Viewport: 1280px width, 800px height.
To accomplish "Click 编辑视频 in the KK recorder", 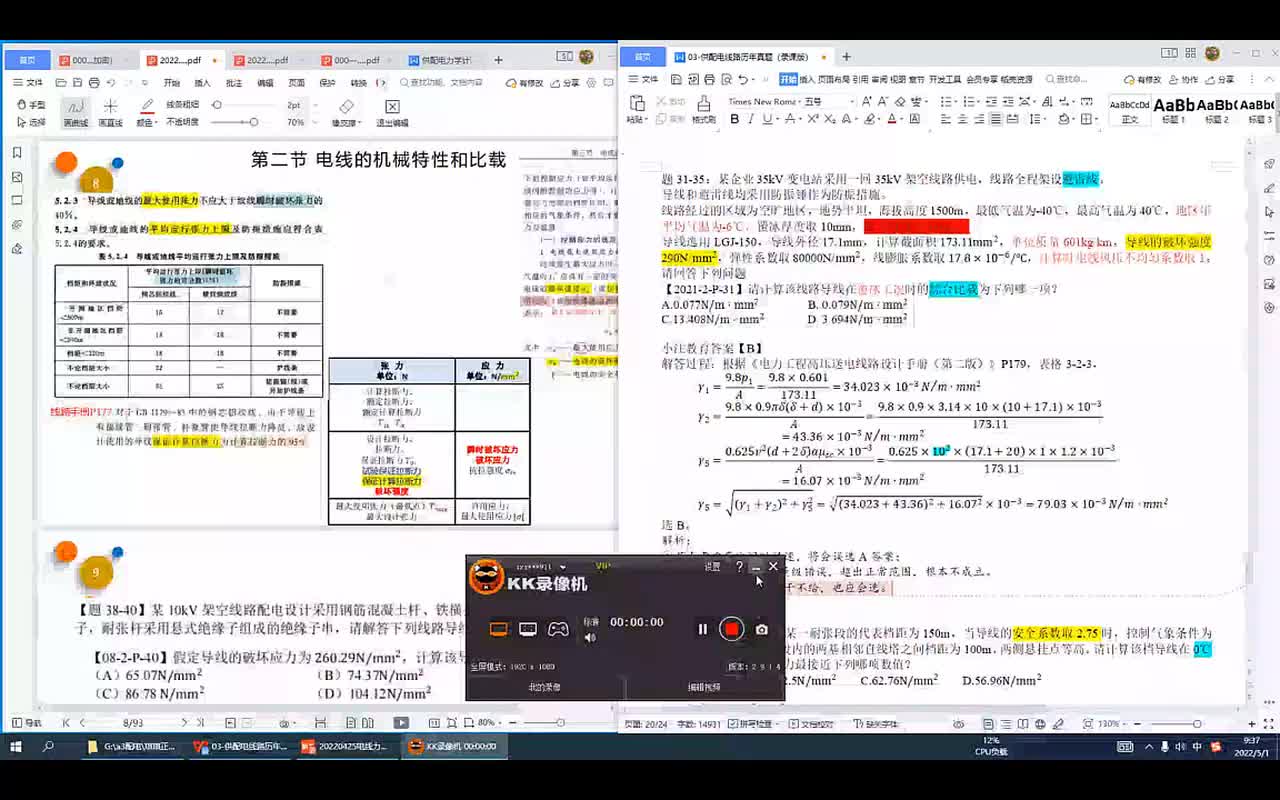I will click(x=703, y=687).
